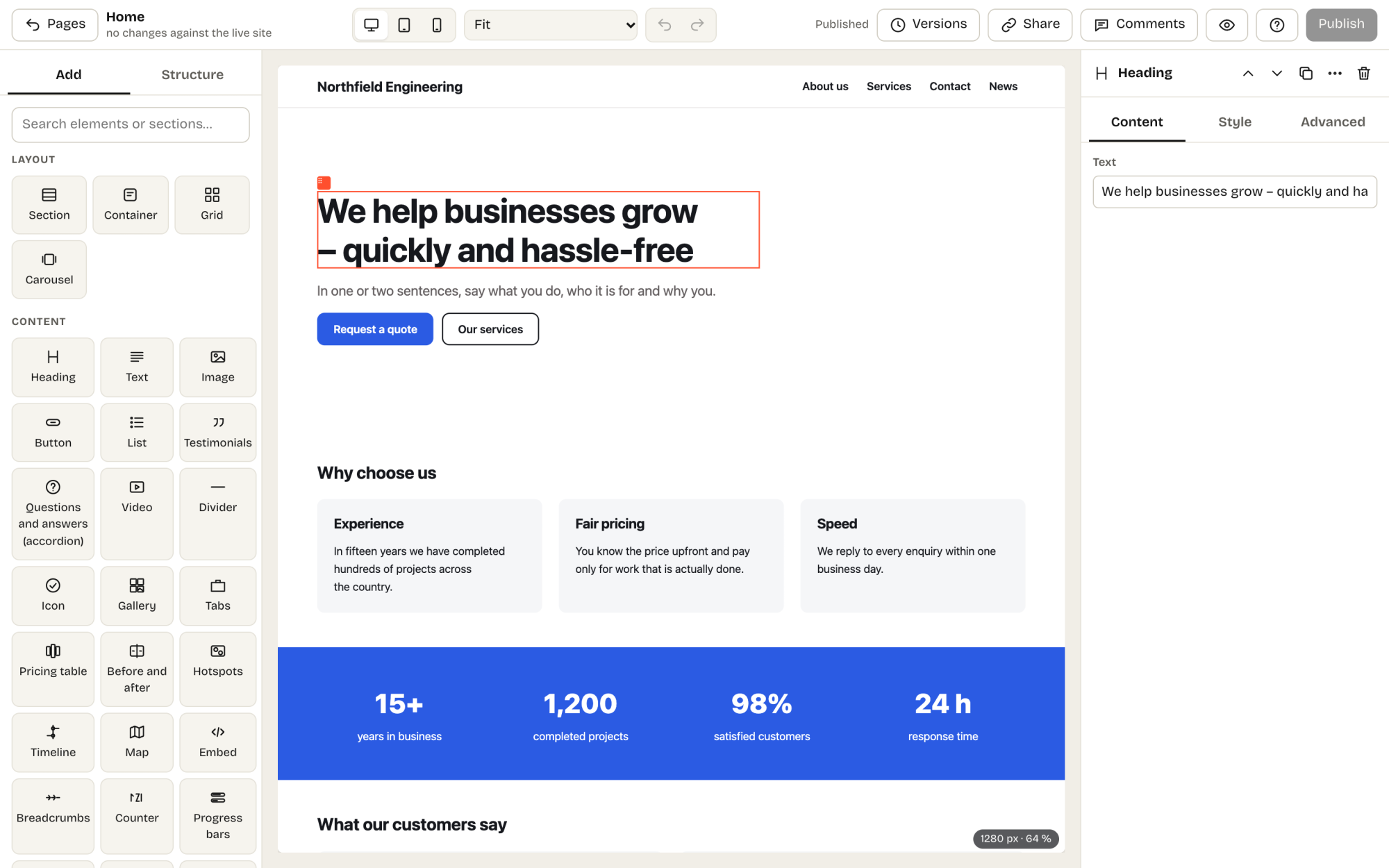Duplicate the selected Heading element
Viewport: 1389px width, 868px height.
click(x=1306, y=74)
